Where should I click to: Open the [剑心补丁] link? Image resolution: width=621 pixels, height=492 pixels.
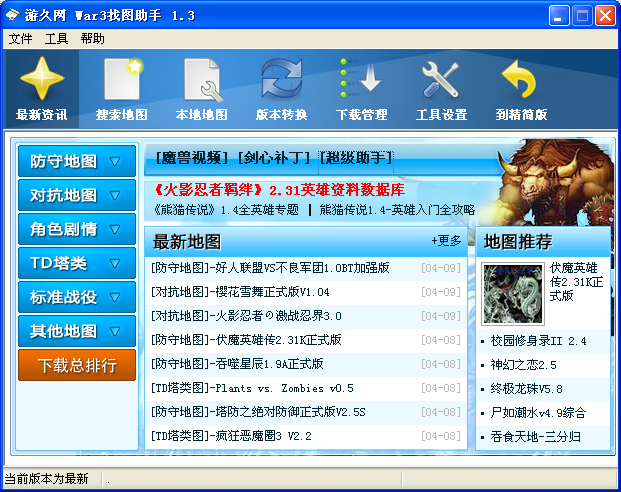274,158
